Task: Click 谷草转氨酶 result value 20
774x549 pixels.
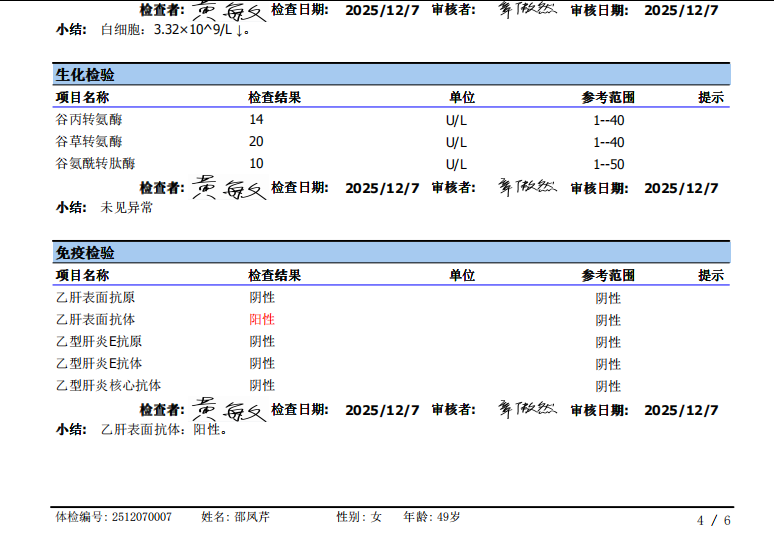Action: pyautogui.click(x=256, y=142)
